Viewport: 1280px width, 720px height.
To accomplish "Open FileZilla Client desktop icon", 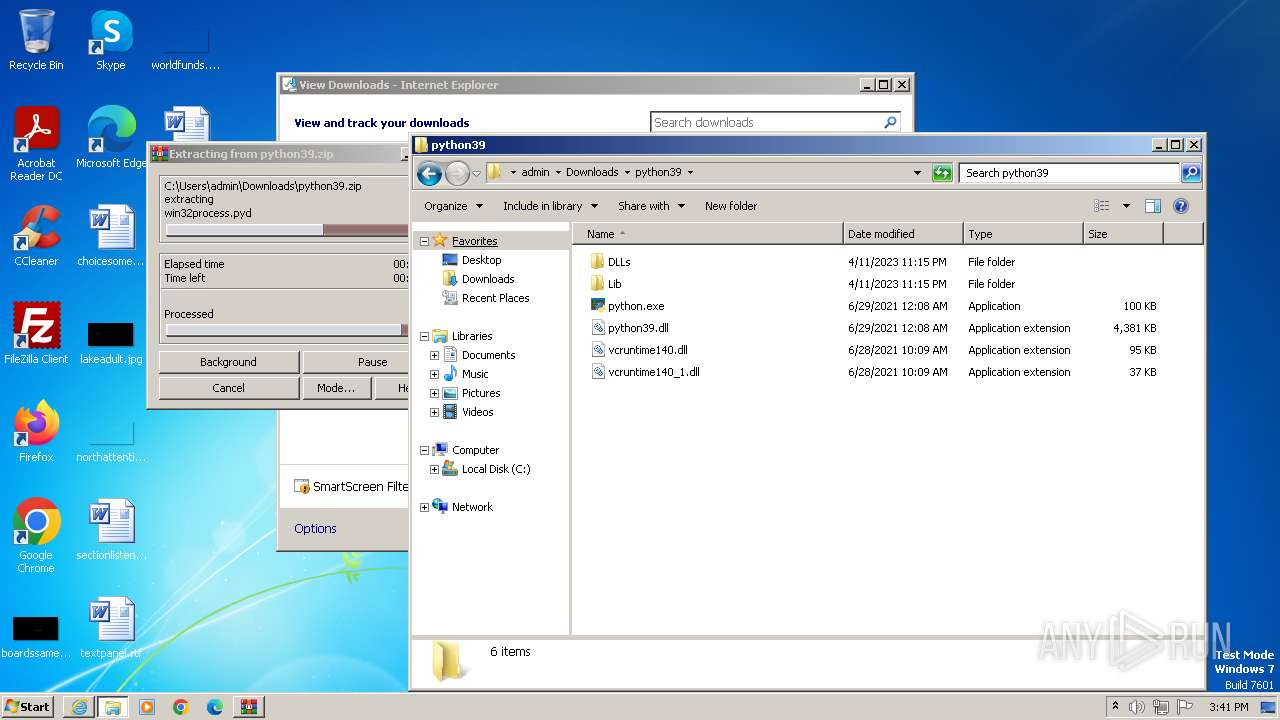I will coord(36,333).
